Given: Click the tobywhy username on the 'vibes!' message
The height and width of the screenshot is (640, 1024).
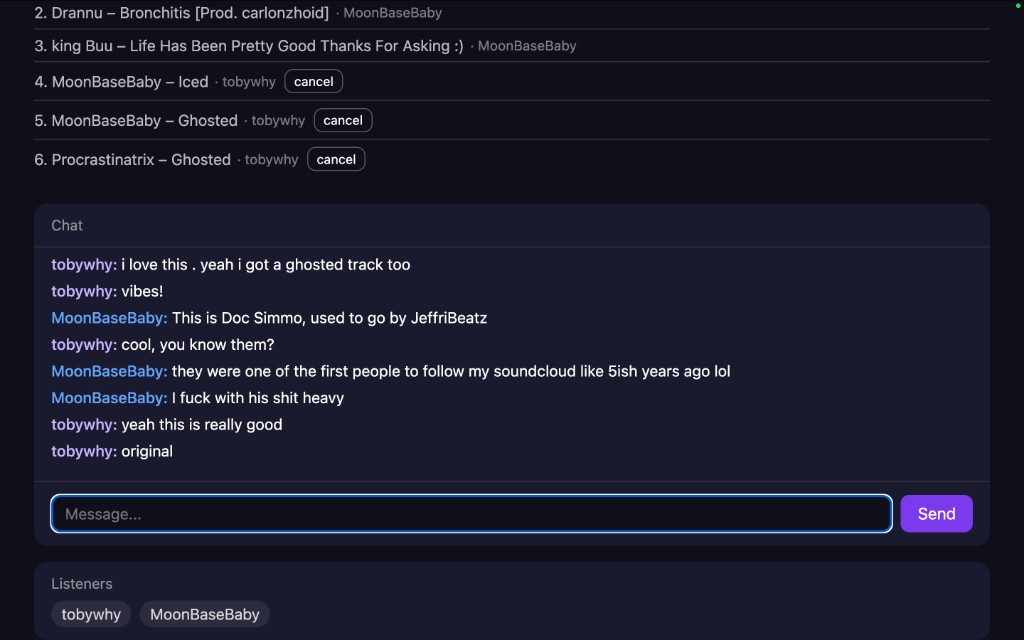Looking at the screenshot, I should pyautogui.click(x=84, y=292).
